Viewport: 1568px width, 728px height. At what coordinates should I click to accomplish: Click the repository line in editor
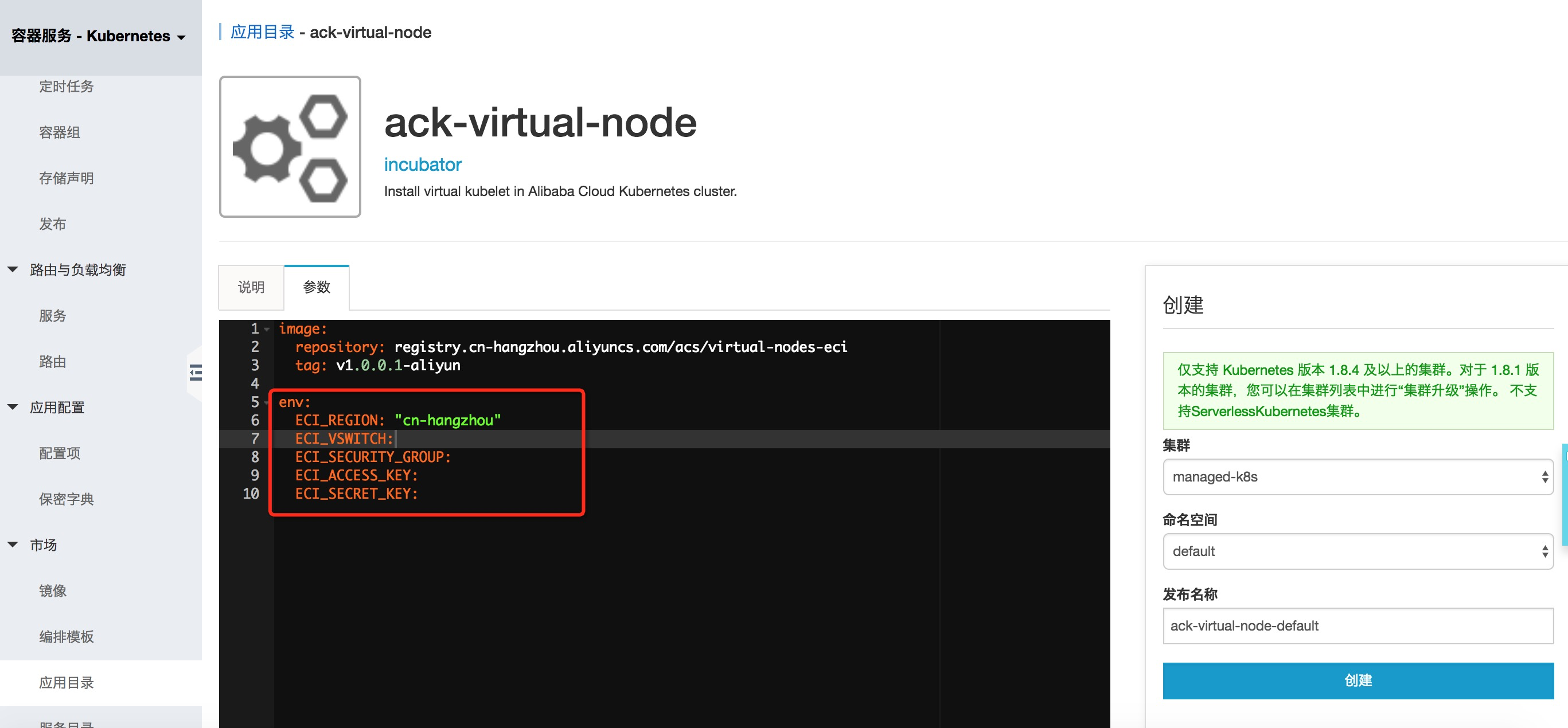pyautogui.click(x=571, y=347)
